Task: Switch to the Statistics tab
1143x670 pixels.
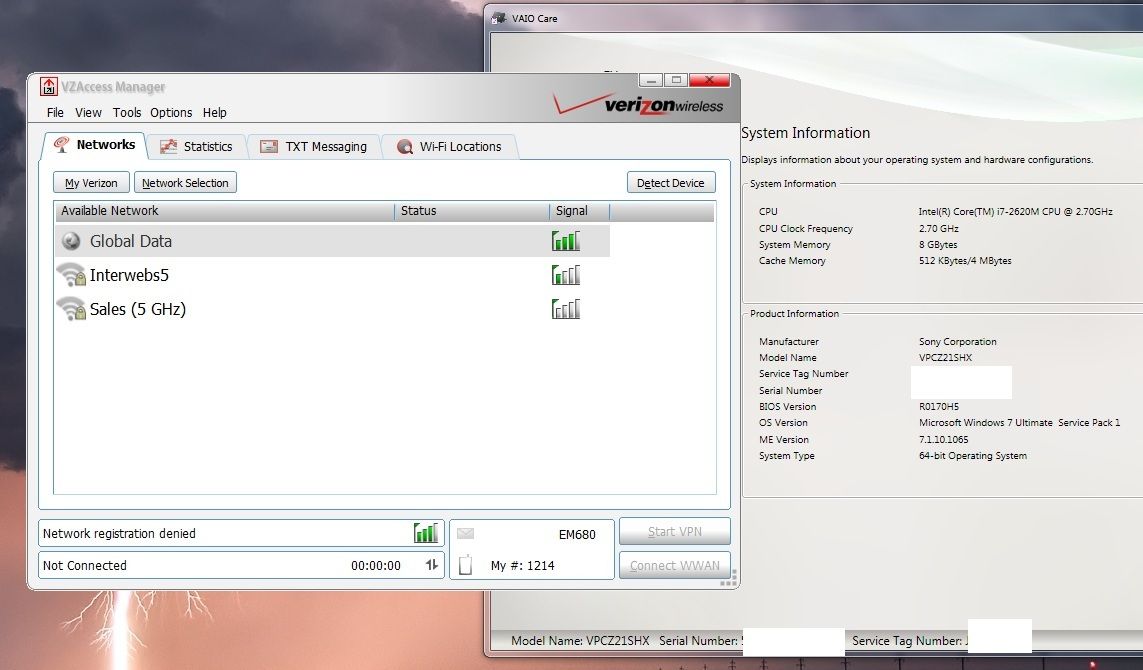Action: point(197,147)
